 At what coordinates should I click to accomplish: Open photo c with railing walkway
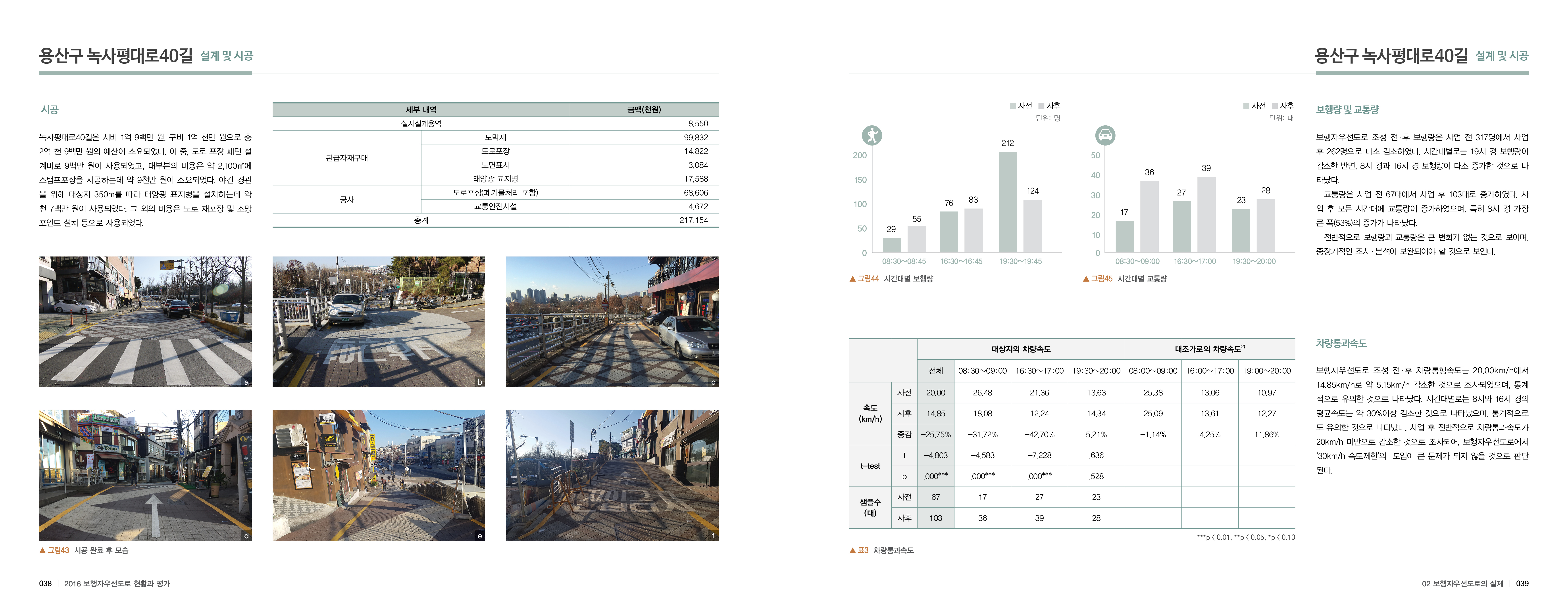click(612, 321)
